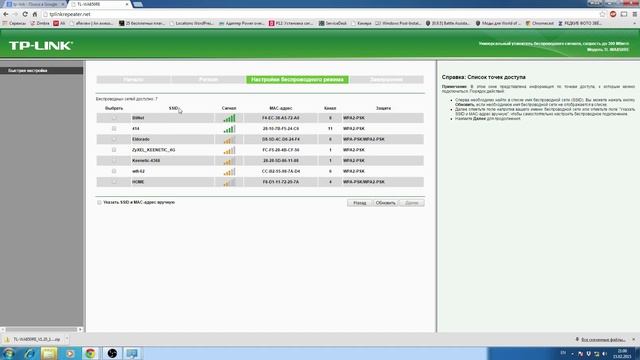Click the first wizard step tab
The width and height of the screenshot is (640, 360).
click(x=133, y=80)
